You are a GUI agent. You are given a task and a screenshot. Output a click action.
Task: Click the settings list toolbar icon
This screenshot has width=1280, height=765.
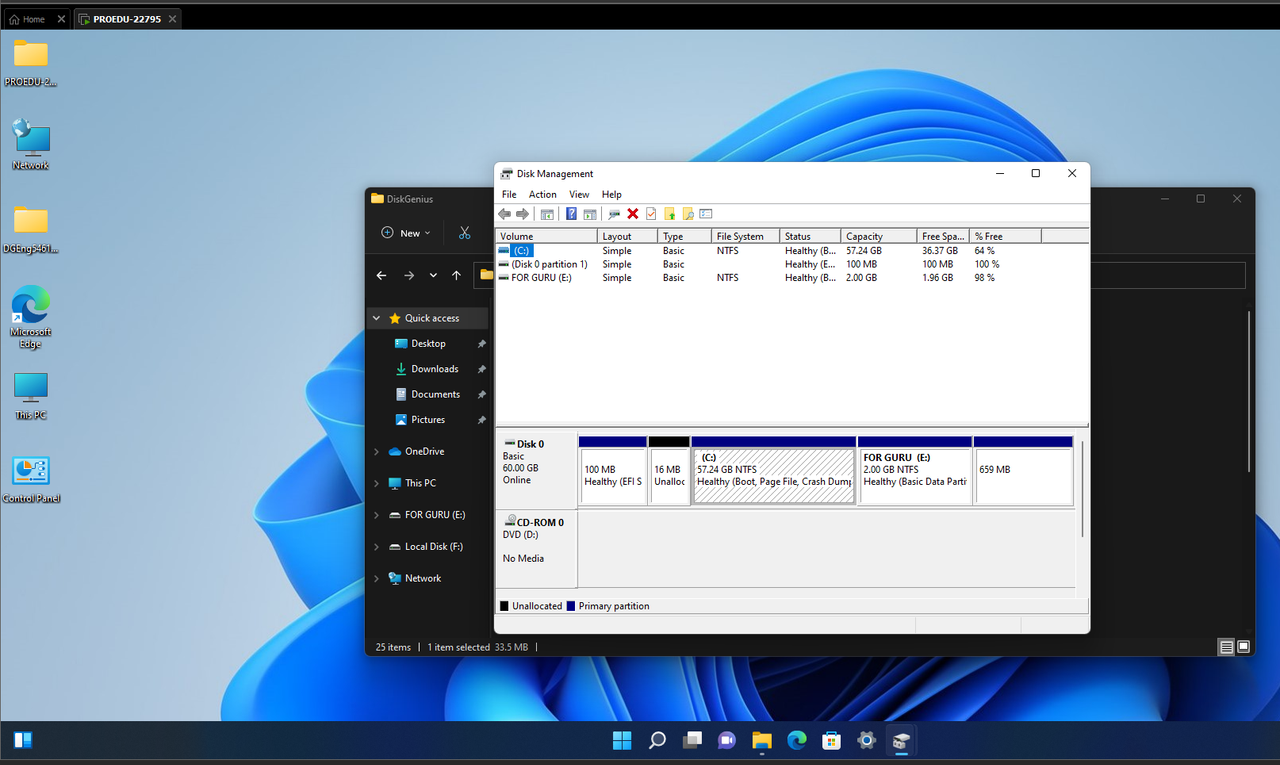tap(706, 214)
